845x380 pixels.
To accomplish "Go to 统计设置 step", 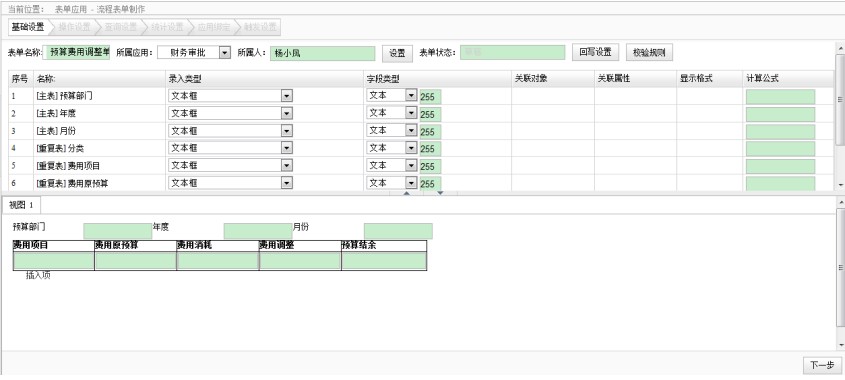I will pyautogui.click(x=167, y=27).
